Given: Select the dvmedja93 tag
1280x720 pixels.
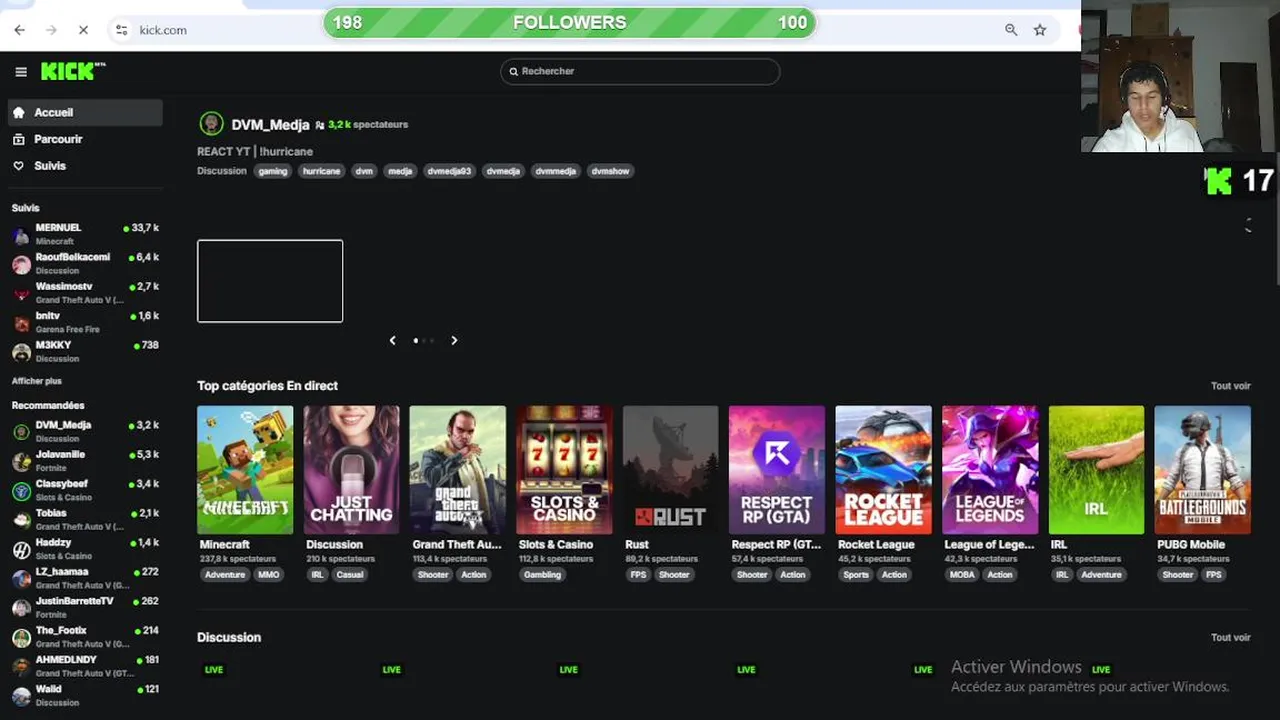Looking at the screenshot, I should (x=449, y=171).
